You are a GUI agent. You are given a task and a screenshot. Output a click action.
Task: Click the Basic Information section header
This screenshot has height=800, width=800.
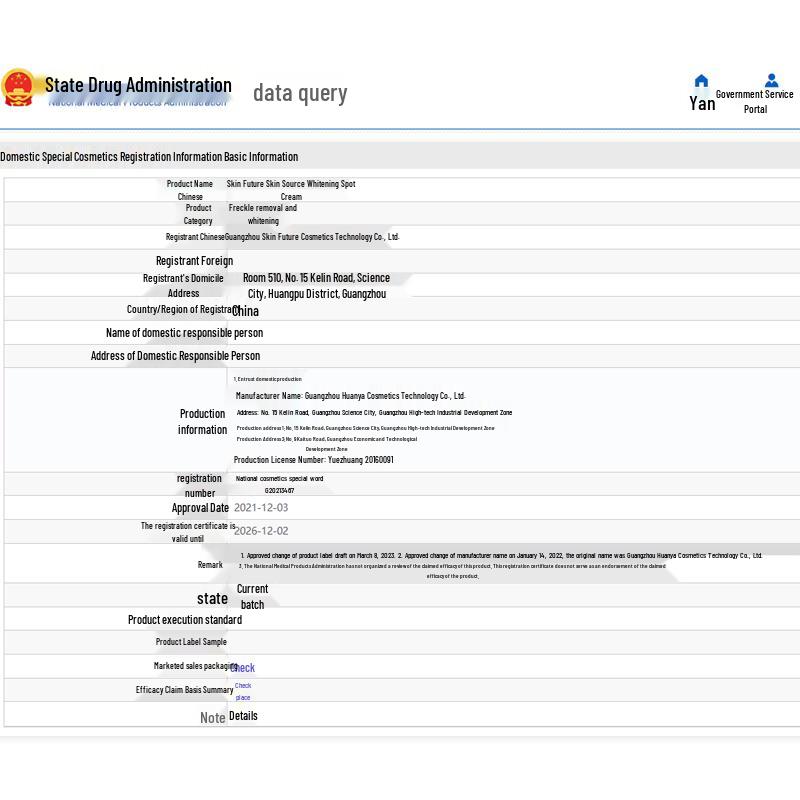point(149,157)
